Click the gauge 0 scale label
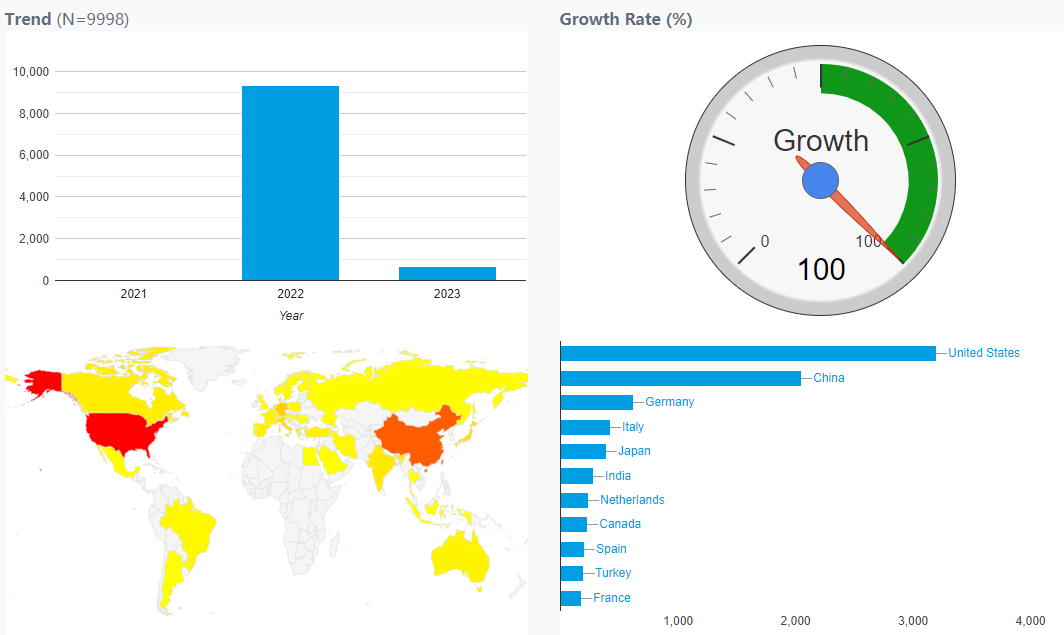 [x=765, y=241]
